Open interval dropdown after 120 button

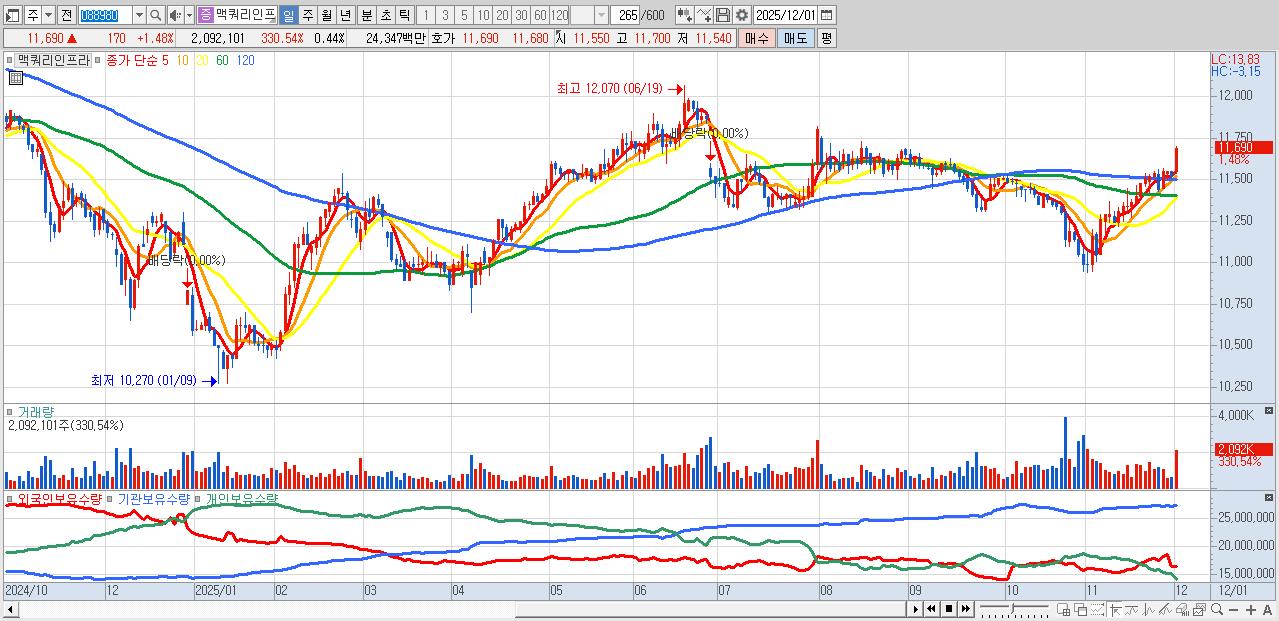click(x=601, y=15)
